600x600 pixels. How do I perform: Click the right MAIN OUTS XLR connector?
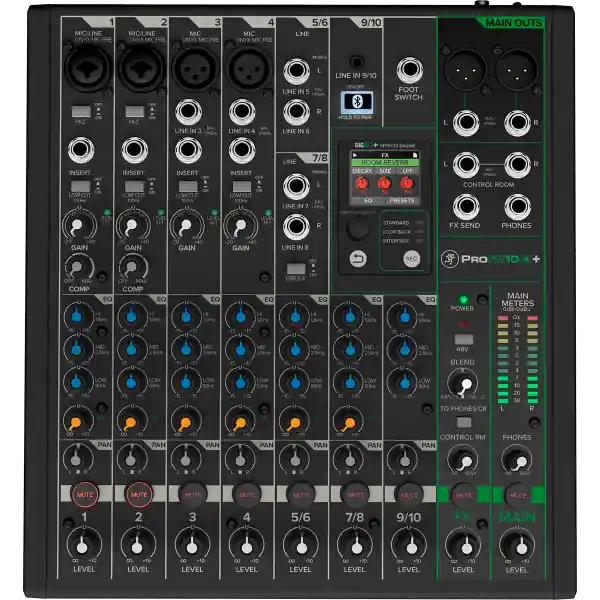click(517, 70)
